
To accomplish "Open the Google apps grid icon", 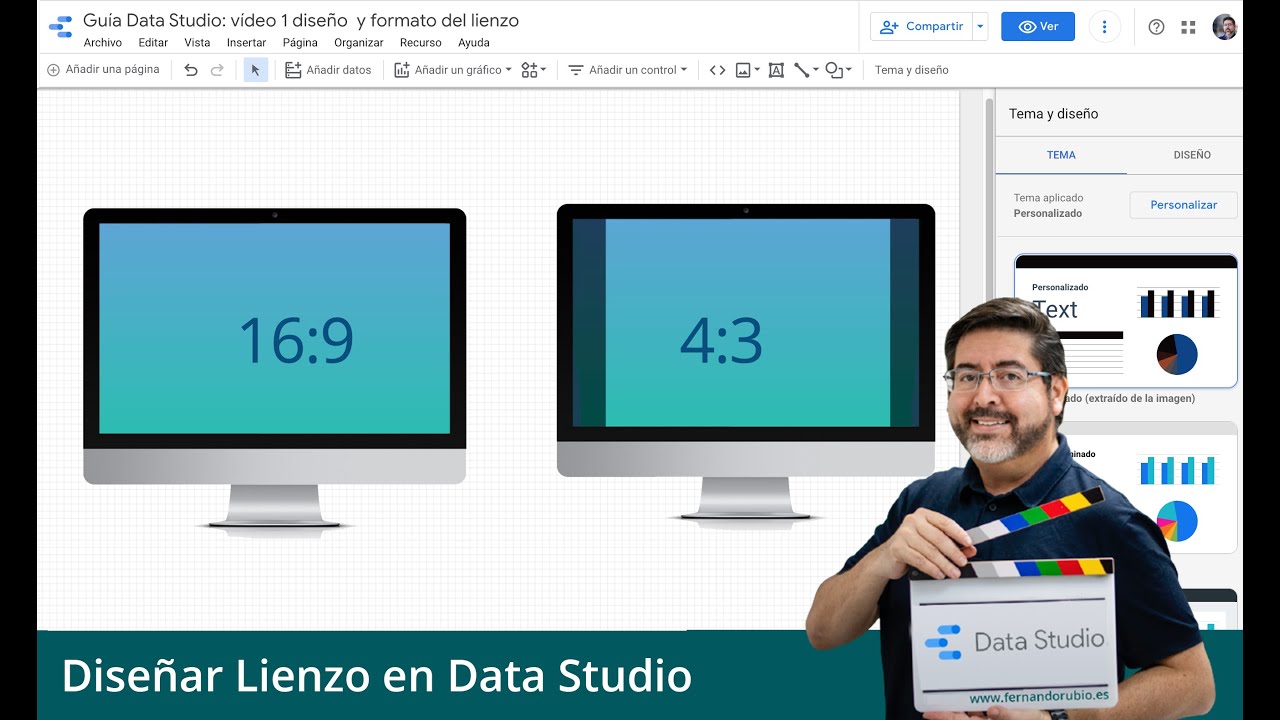I will point(1188,27).
